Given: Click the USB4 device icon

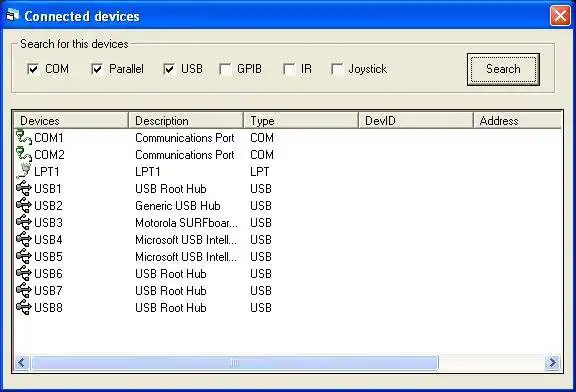Looking at the screenshot, I should [24, 240].
